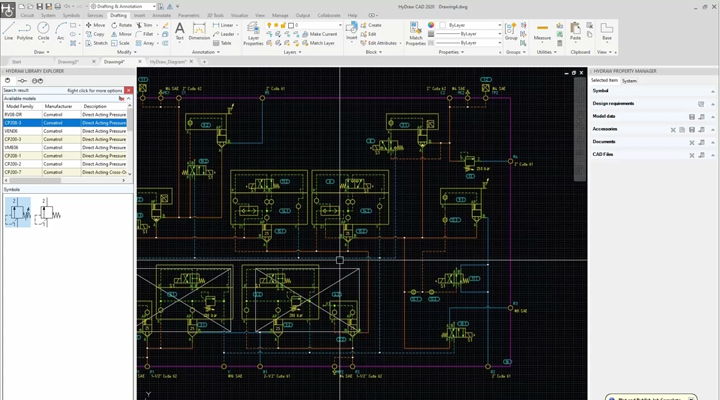The height and width of the screenshot is (400, 720).
Task: Click the HyDraw application logo button
Action: point(8,10)
